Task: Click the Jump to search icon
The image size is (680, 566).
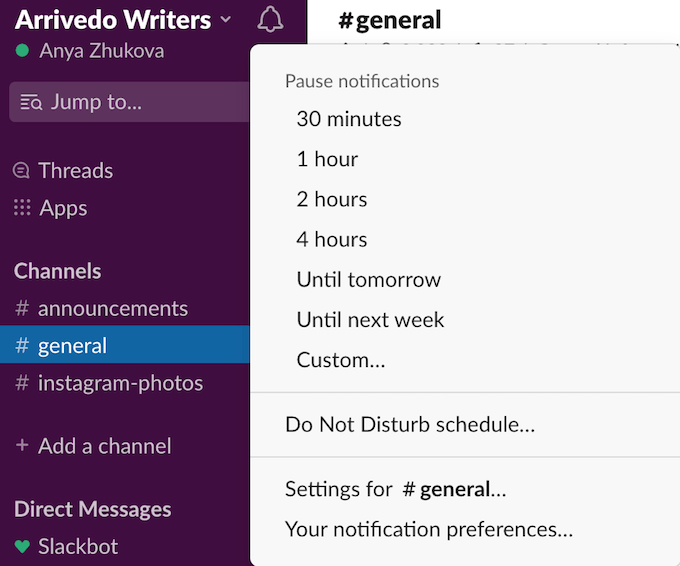Action: pos(31,102)
